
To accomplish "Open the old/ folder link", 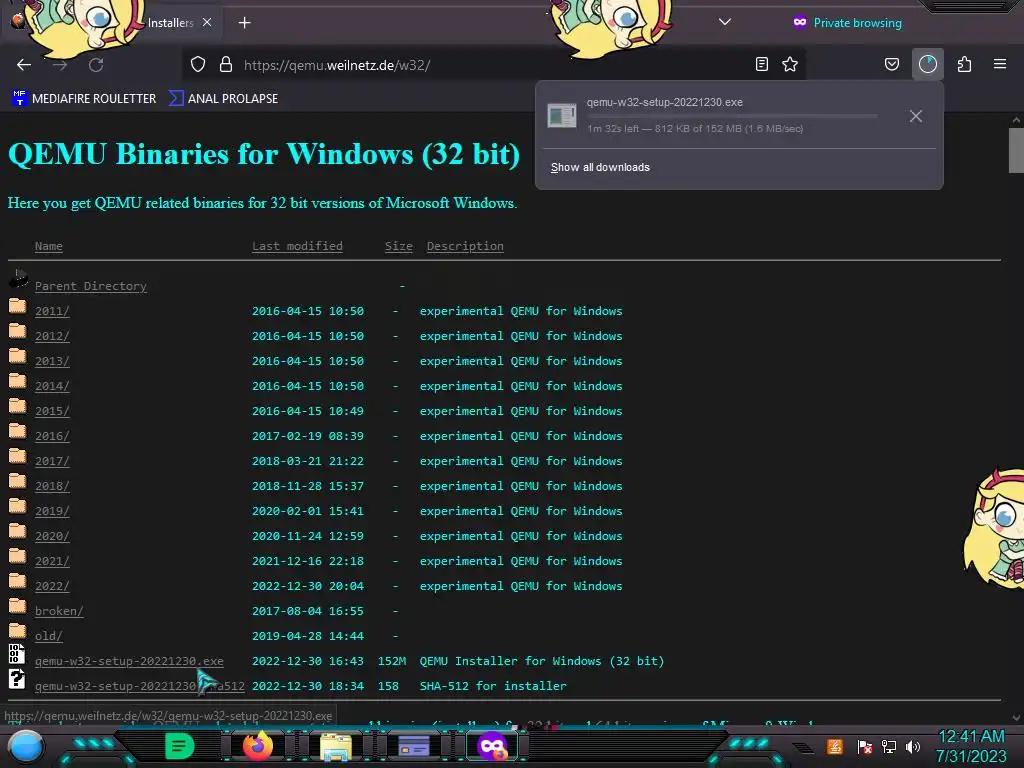I will coord(49,636).
